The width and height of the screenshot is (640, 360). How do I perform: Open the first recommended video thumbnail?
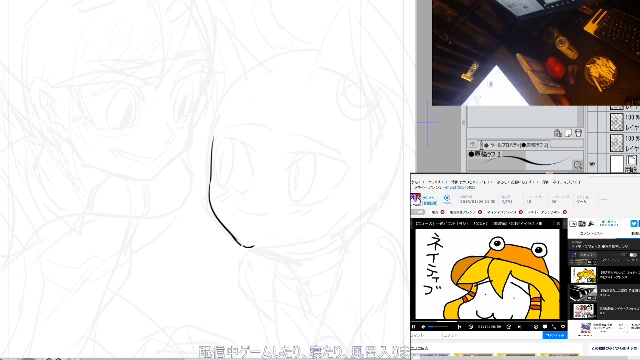click(583, 275)
